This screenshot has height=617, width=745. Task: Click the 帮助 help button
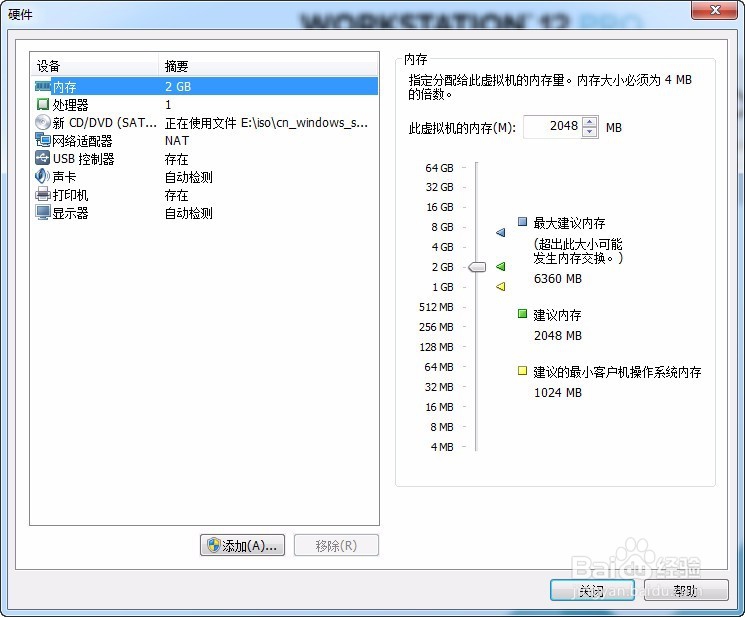(x=686, y=590)
